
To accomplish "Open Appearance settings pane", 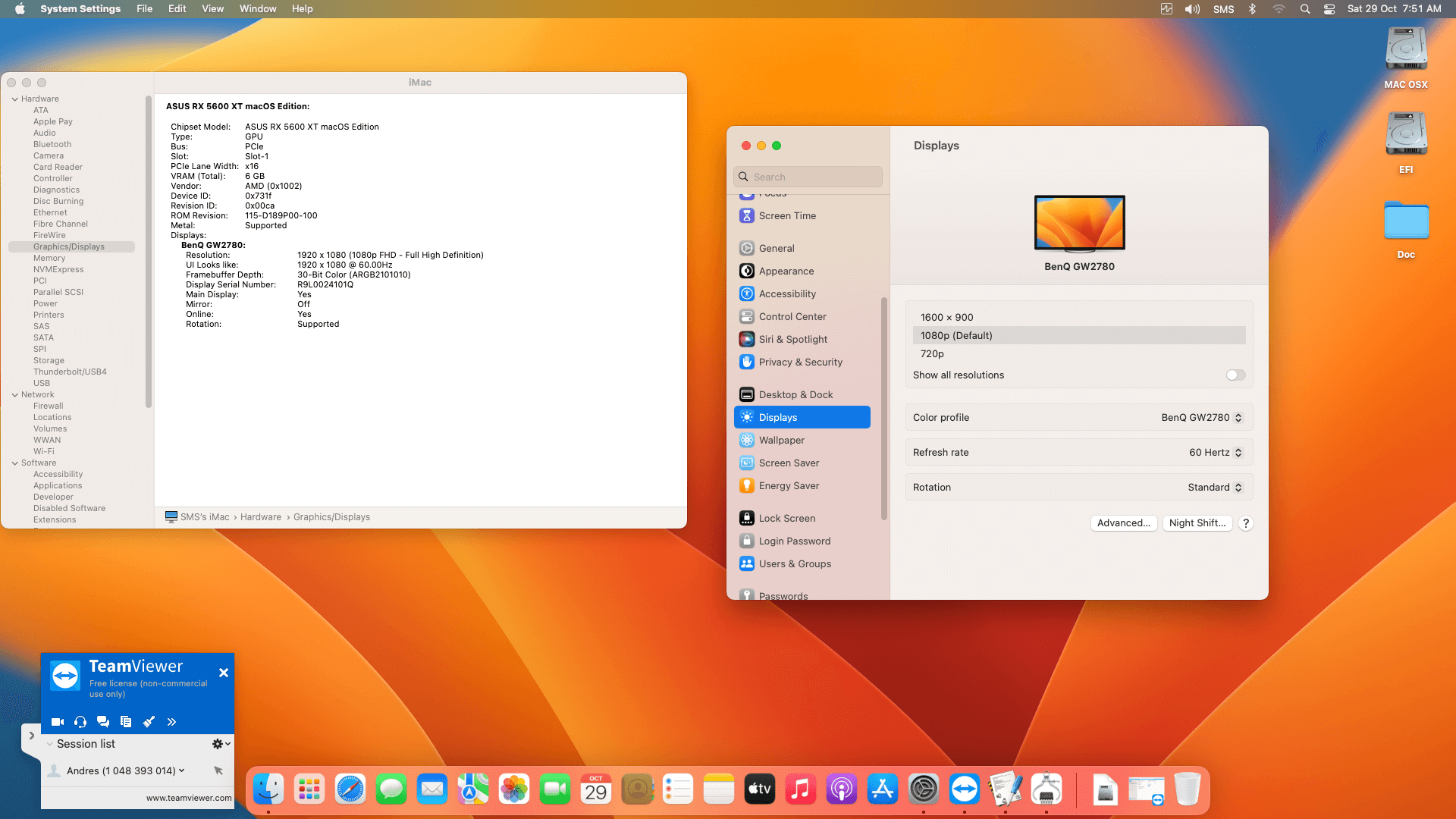I will pyautogui.click(x=802, y=271).
